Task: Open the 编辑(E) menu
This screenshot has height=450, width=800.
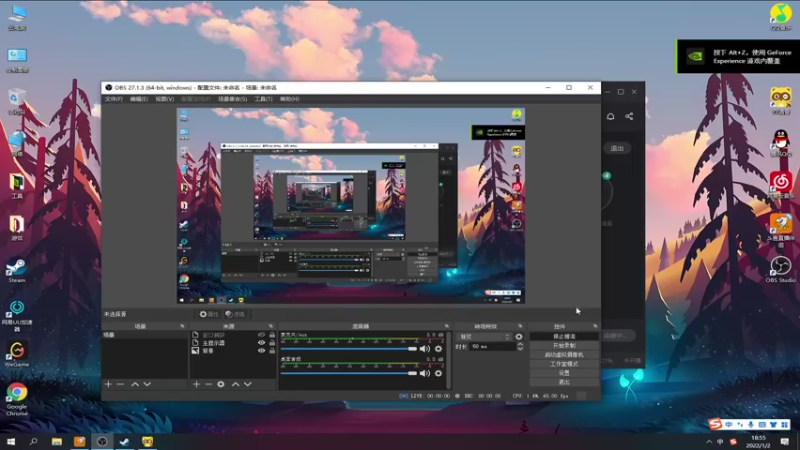Action: coord(139,99)
